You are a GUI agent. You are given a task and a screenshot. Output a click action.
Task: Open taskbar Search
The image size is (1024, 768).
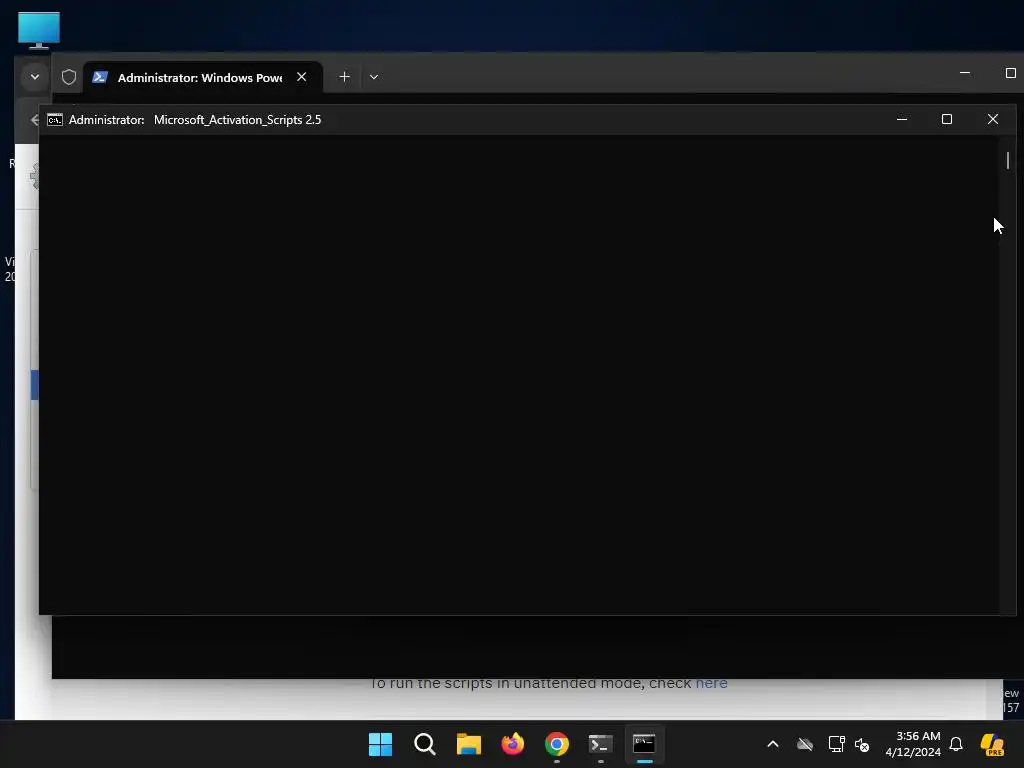(x=424, y=744)
